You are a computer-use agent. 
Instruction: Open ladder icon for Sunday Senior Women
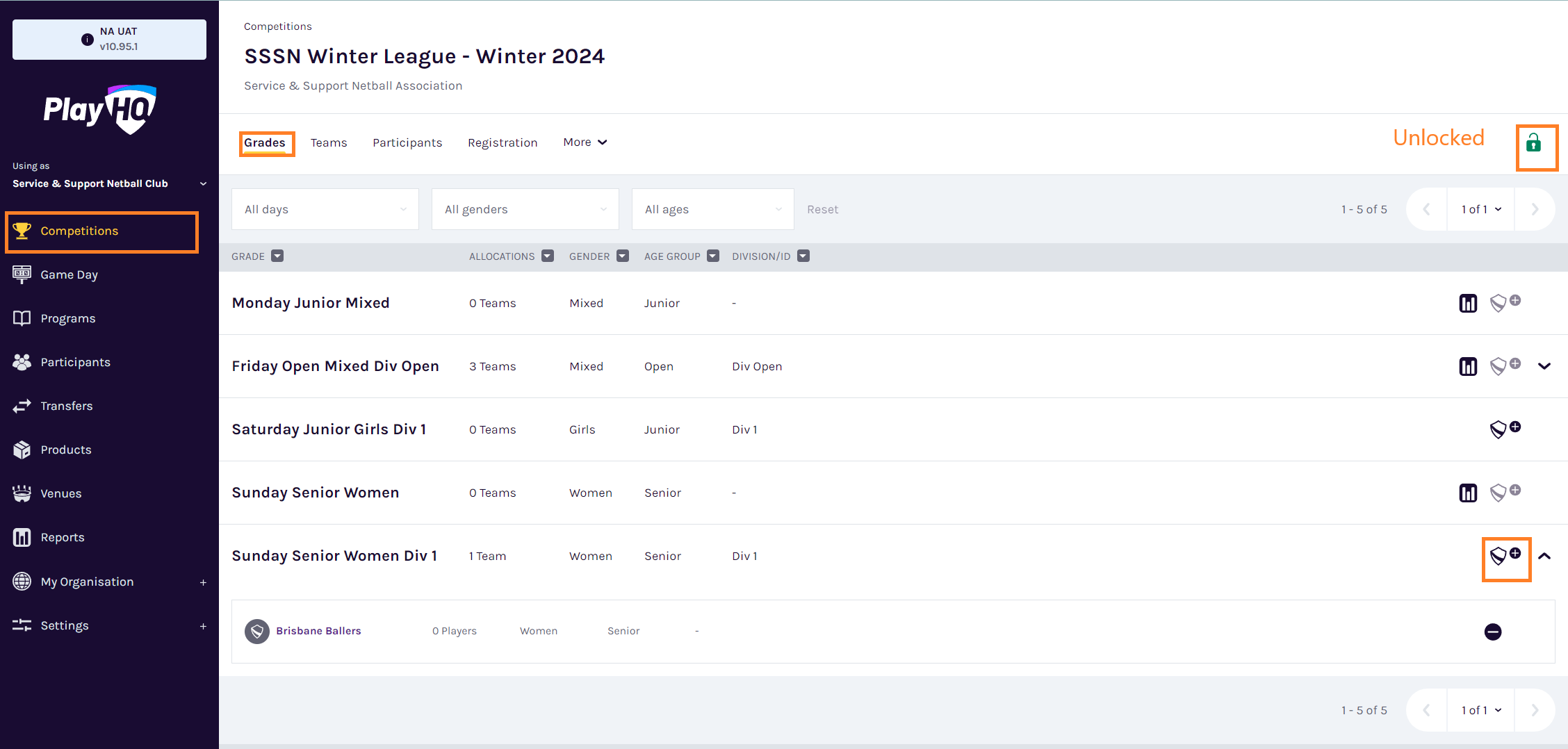tap(1468, 493)
